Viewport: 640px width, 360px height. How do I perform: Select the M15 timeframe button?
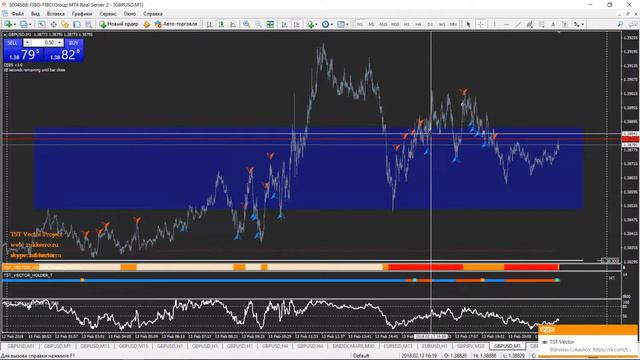pyautogui.click(x=383, y=24)
